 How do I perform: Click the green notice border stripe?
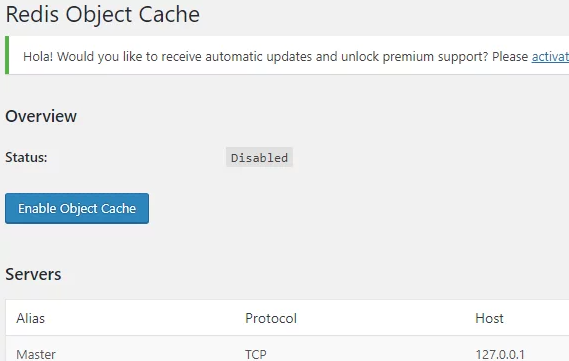[x=7, y=55]
